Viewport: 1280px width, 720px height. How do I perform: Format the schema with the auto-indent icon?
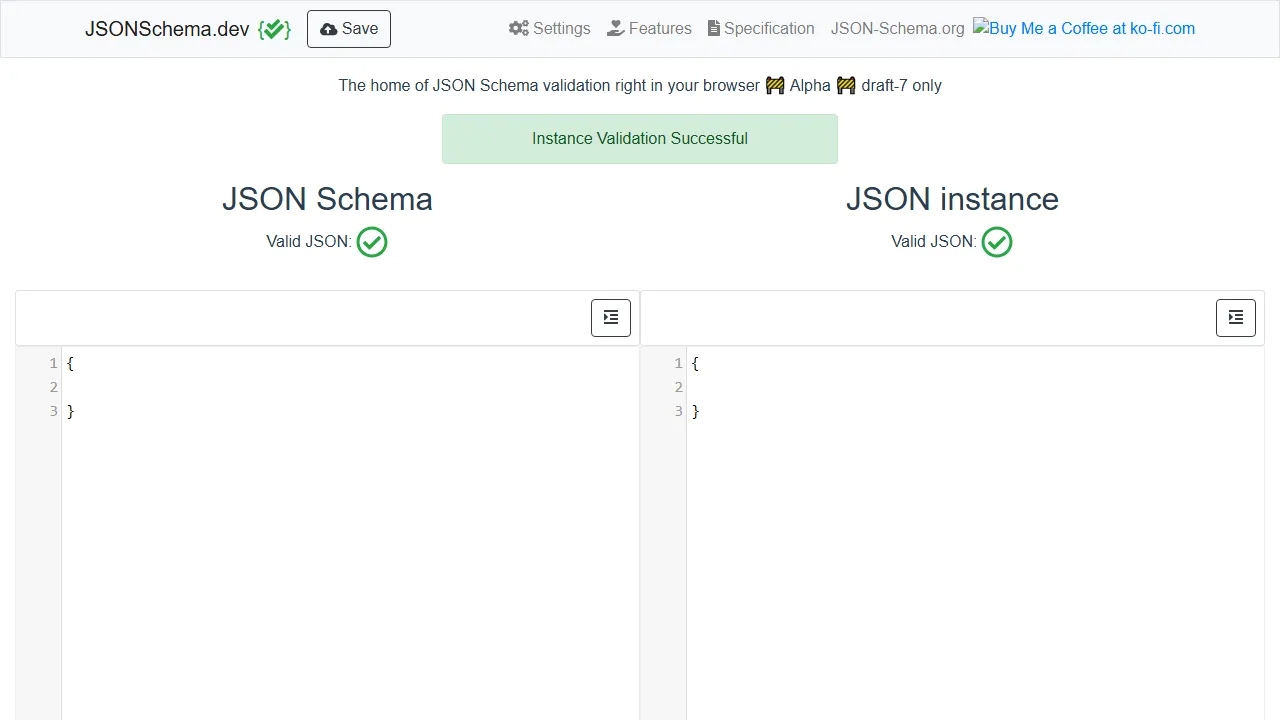(x=610, y=317)
